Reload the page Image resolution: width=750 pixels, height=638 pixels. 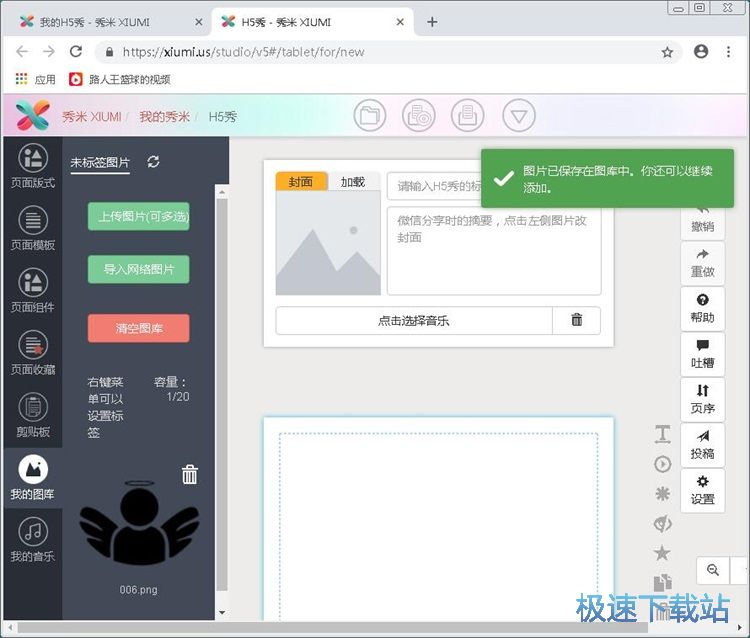(x=76, y=51)
